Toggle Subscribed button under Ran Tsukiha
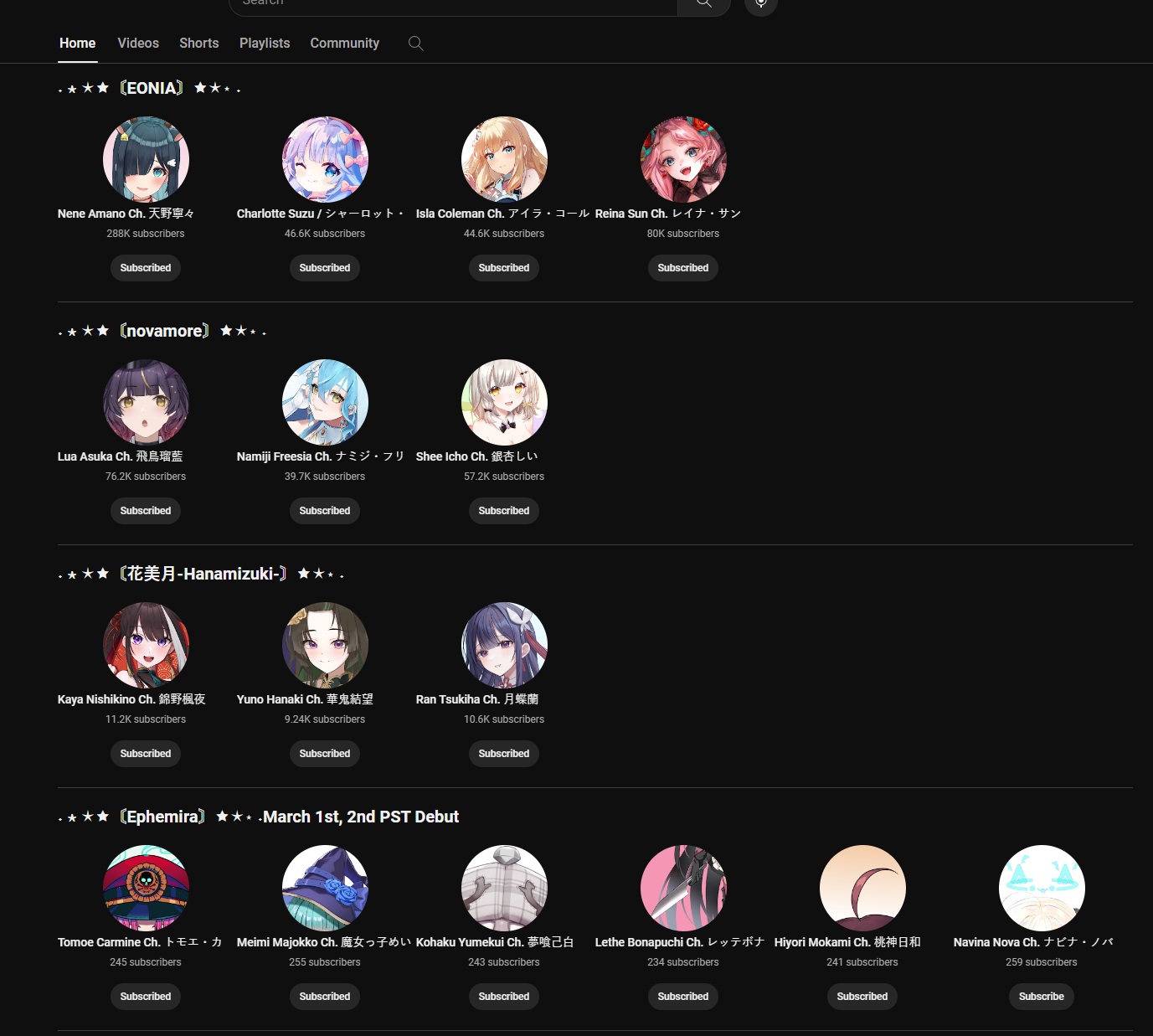The width and height of the screenshot is (1153, 1036). point(504,754)
